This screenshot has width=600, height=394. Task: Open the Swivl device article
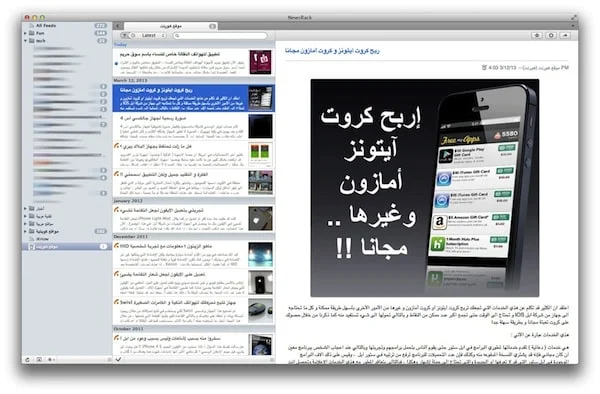pyautogui.click(x=194, y=311)
